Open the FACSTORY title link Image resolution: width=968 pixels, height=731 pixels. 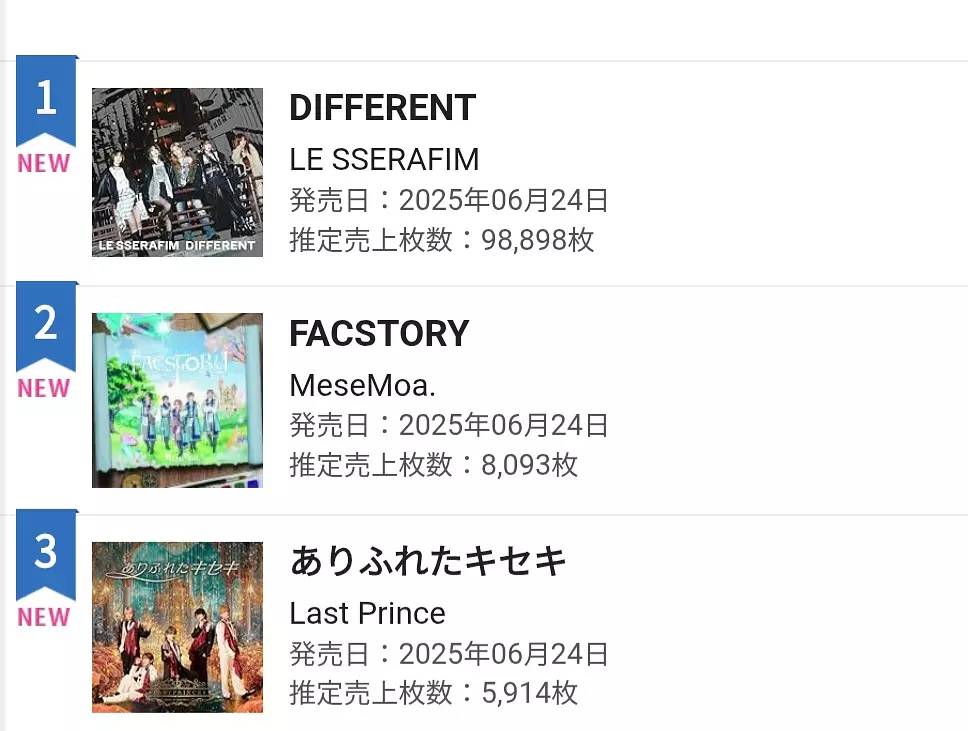379,334
